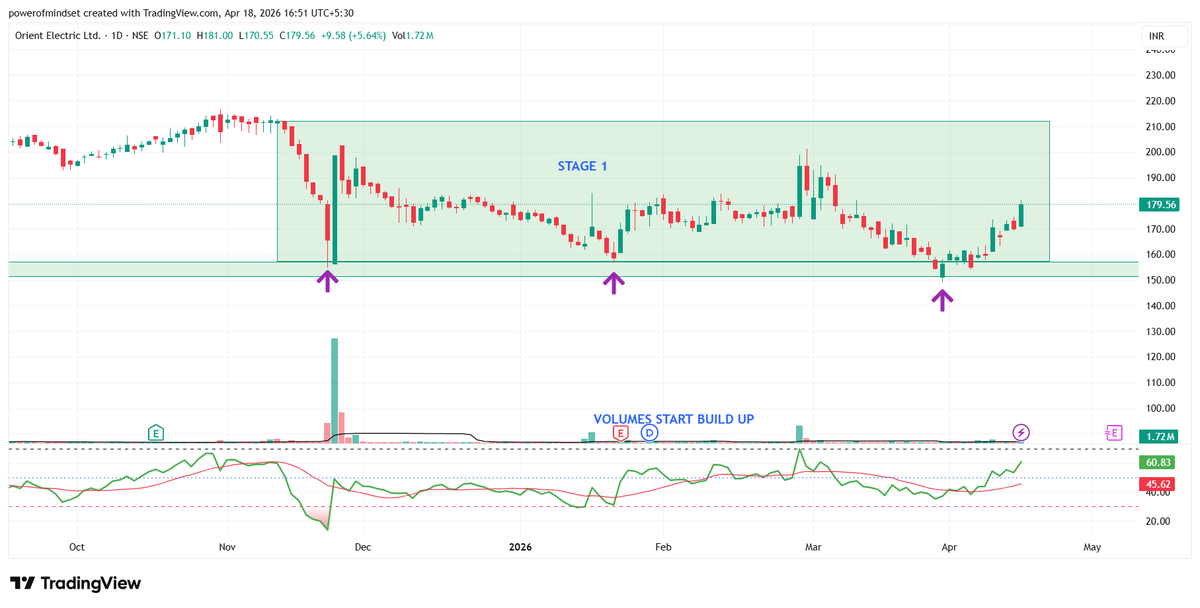Click the Mar label on the time axis
The height and width of the screenshot is (608, 1200).
[813, 547]
